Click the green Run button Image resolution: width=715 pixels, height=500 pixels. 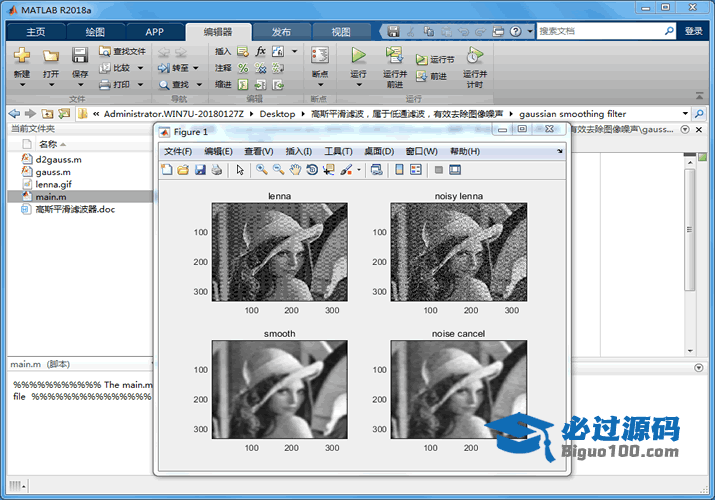coord(358,56)
